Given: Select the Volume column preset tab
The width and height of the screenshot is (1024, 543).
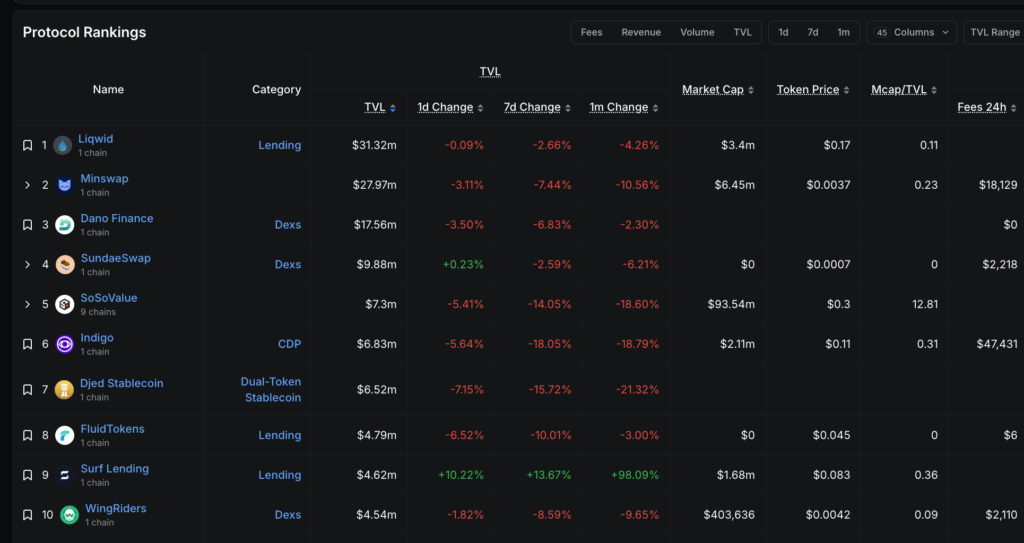Looking at the screenshot, I should [x=697, y=32].
